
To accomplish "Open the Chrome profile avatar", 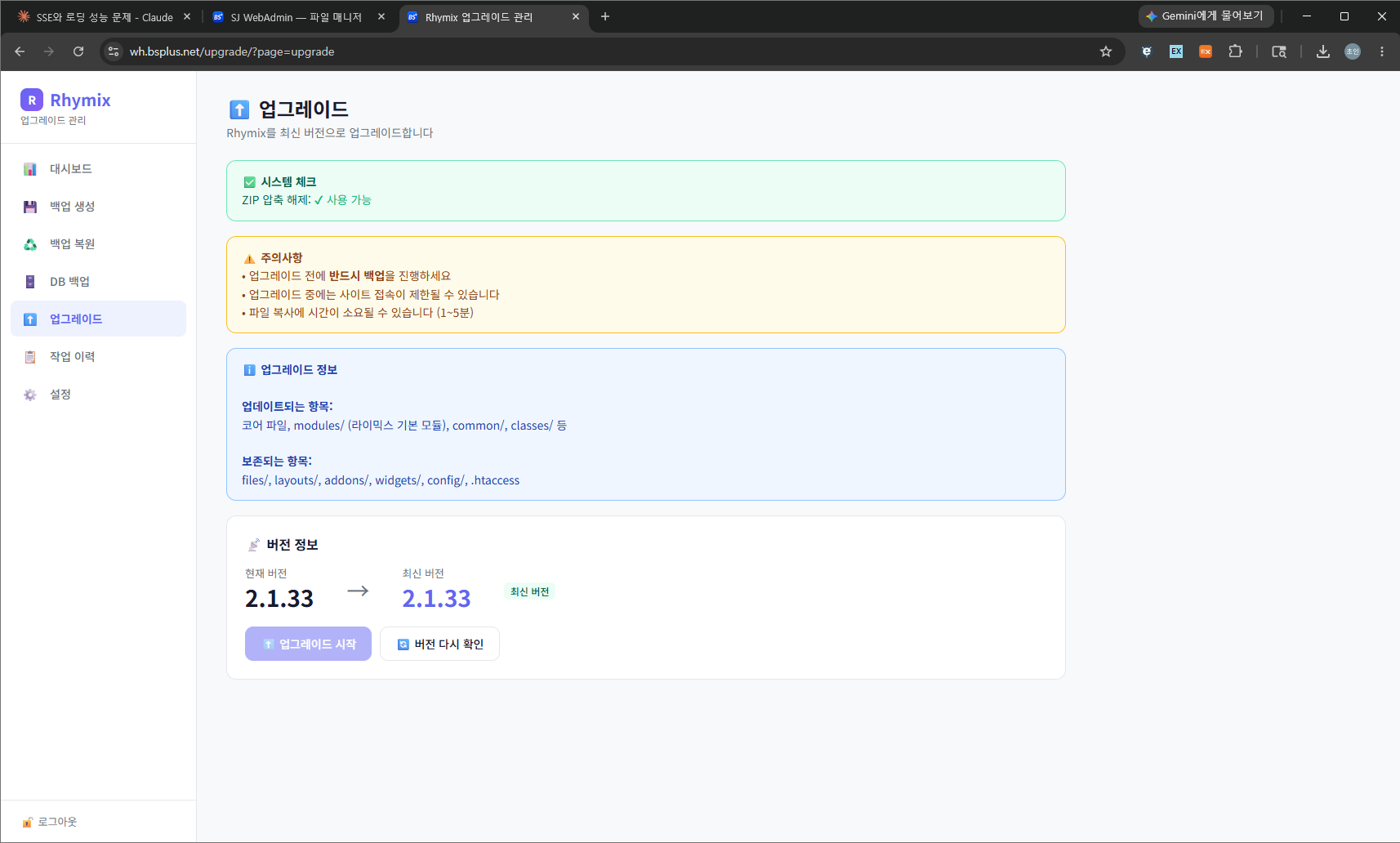I will 1353,51.
